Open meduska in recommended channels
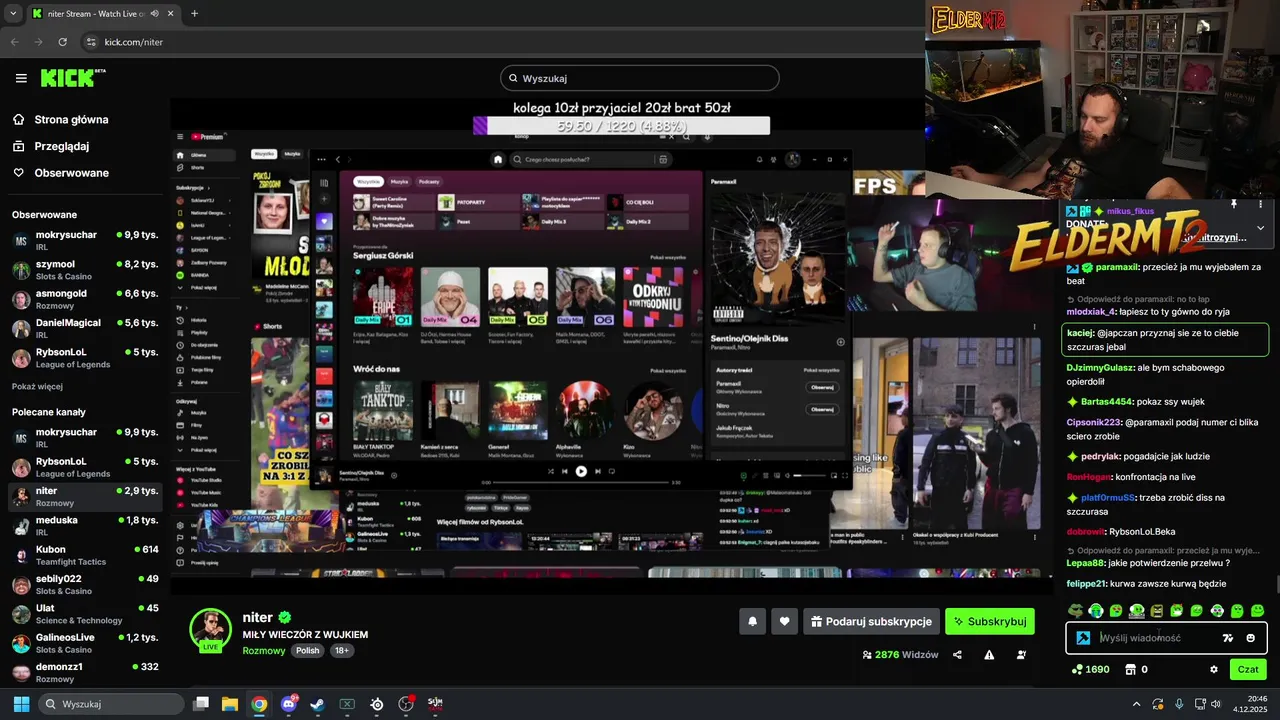 (85, 526)
